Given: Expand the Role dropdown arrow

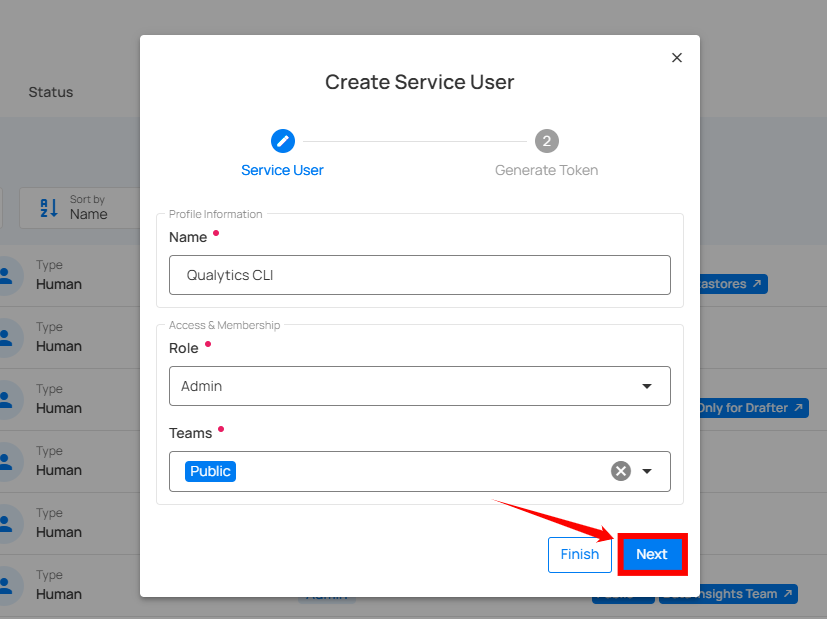Looking at the screenshot, I should point(647,386).
